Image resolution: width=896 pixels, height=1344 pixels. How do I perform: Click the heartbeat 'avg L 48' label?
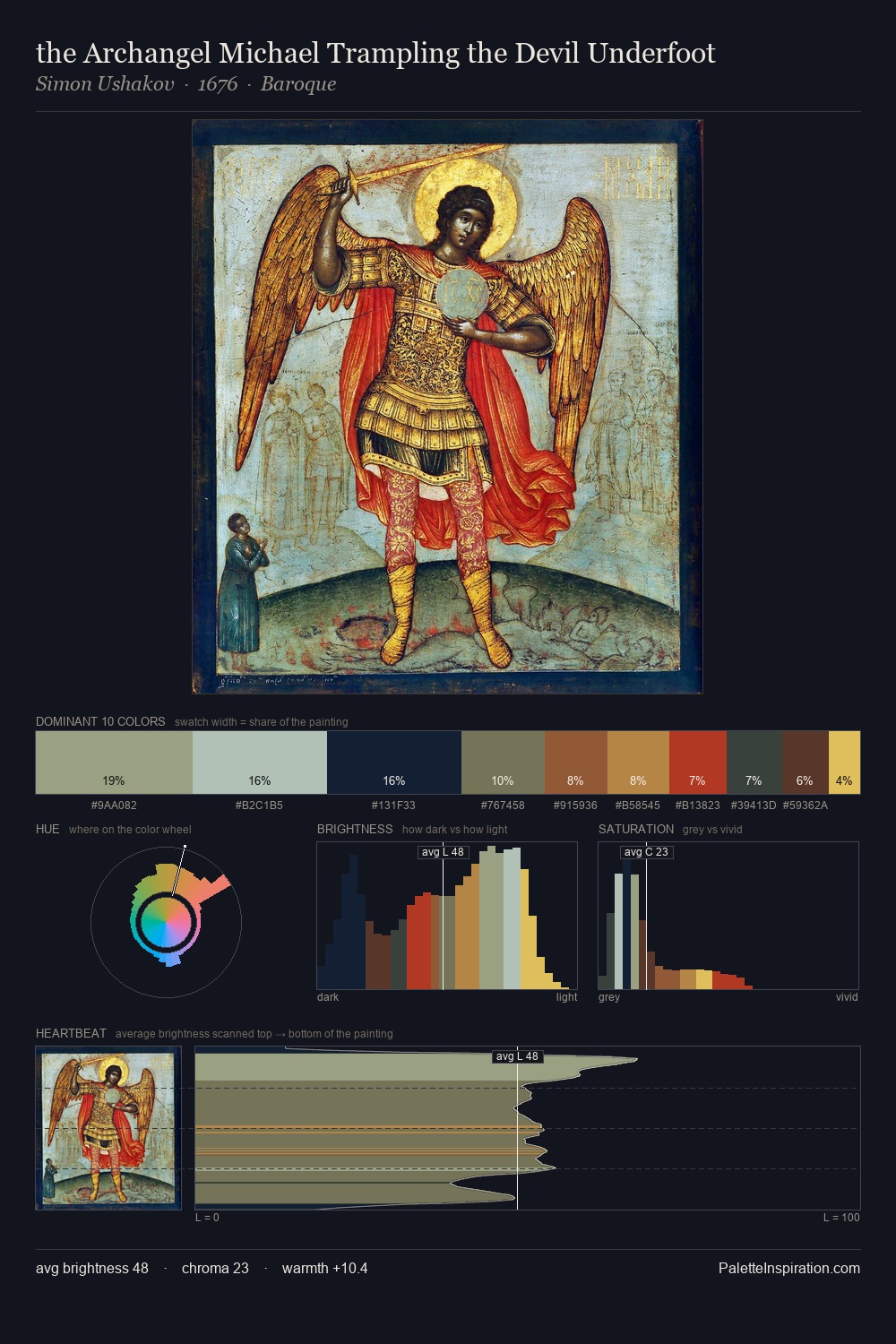pos(518,1056)
